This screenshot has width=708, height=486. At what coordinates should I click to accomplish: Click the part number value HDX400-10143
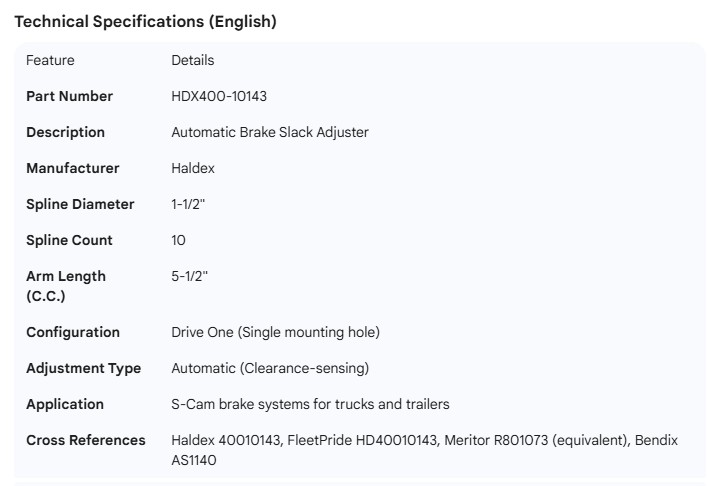tap(218, 96)
